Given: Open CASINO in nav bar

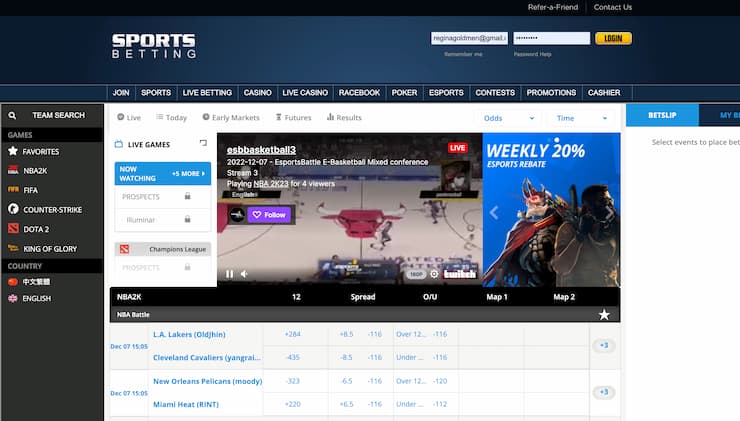Looking at the screenshot, I should tap(257, 93).
